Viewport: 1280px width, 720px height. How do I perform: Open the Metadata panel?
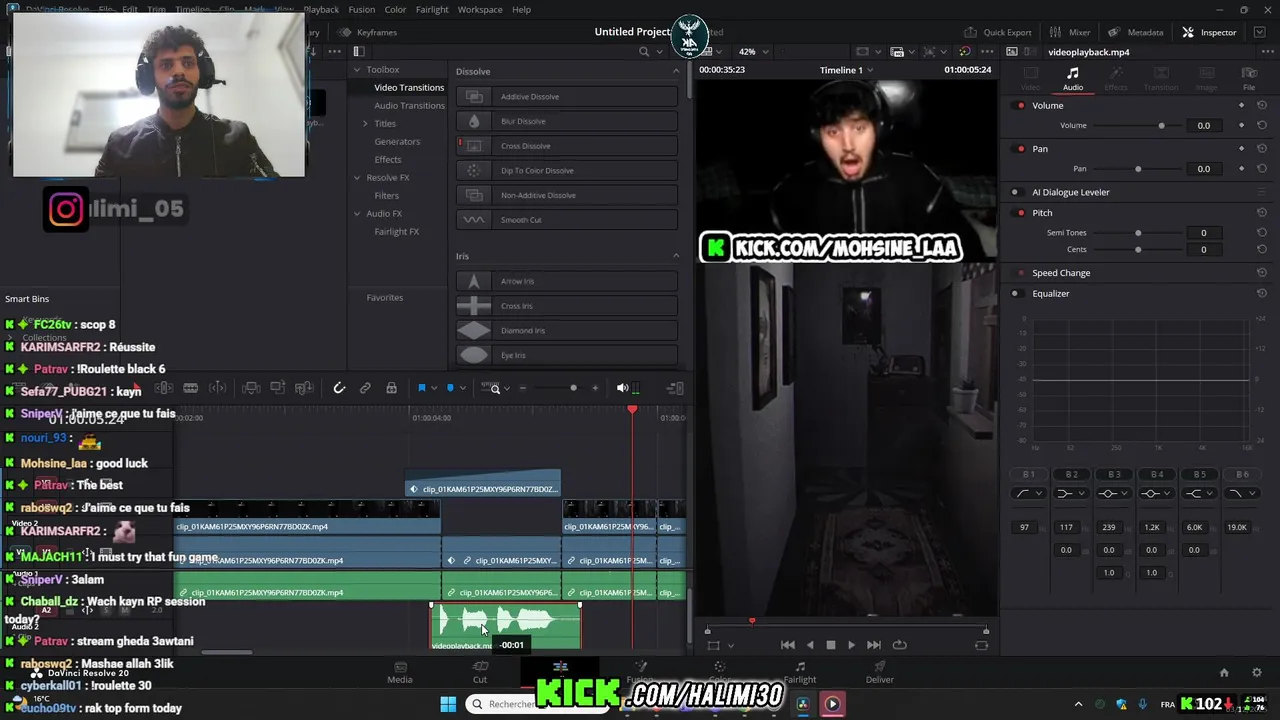[x=1137, y=32]
